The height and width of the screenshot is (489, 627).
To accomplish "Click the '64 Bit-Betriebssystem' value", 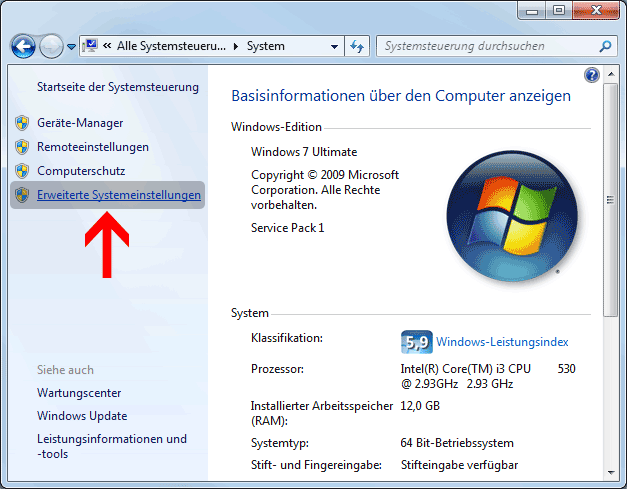I will pos(457,443).
